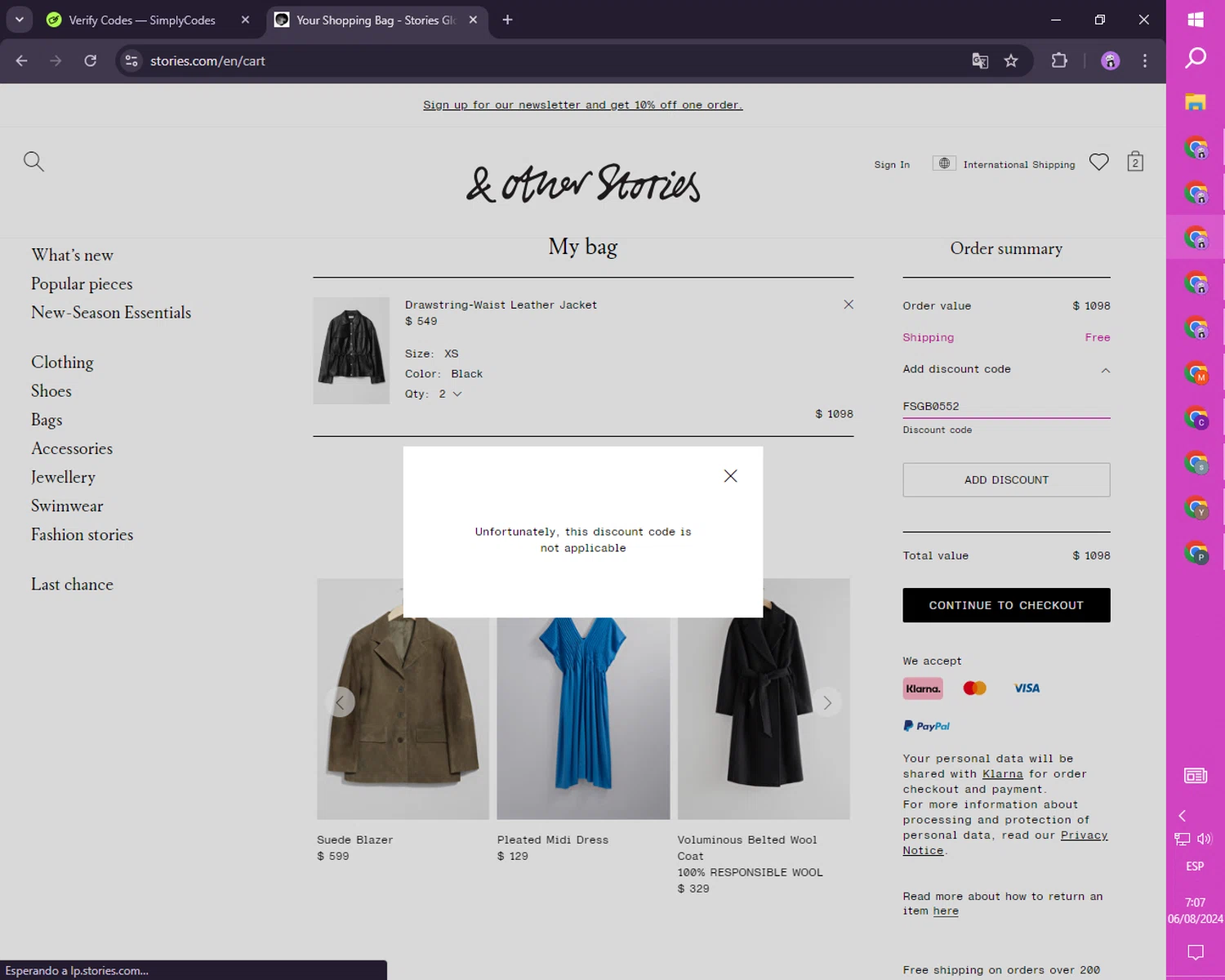Click the browser address bar URL
Image resolution: width=1225 pixels, height=980 pixels.
pos(207,60)
